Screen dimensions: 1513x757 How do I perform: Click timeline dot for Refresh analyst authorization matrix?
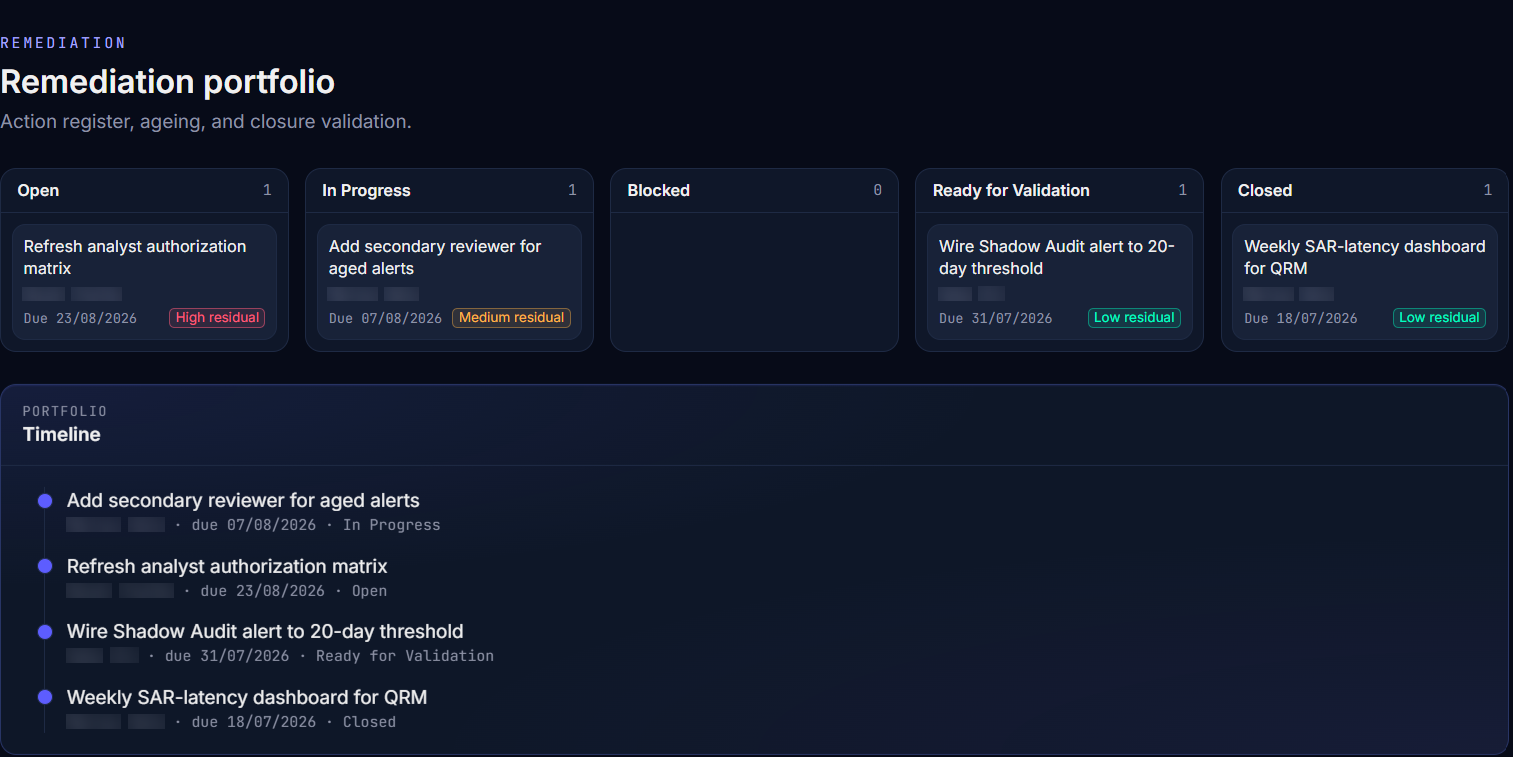coord(45,566)
